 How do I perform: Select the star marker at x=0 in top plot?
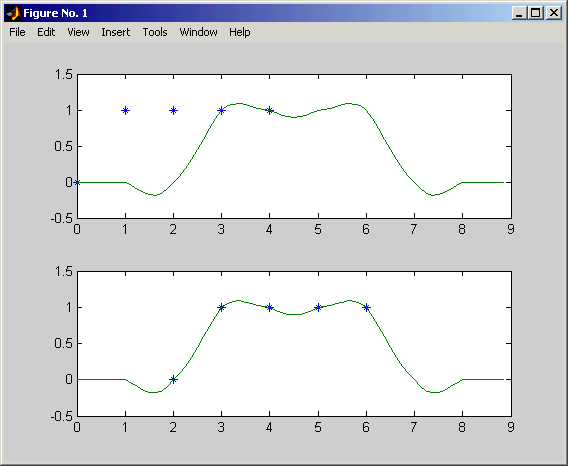click(x=77, y=182)
